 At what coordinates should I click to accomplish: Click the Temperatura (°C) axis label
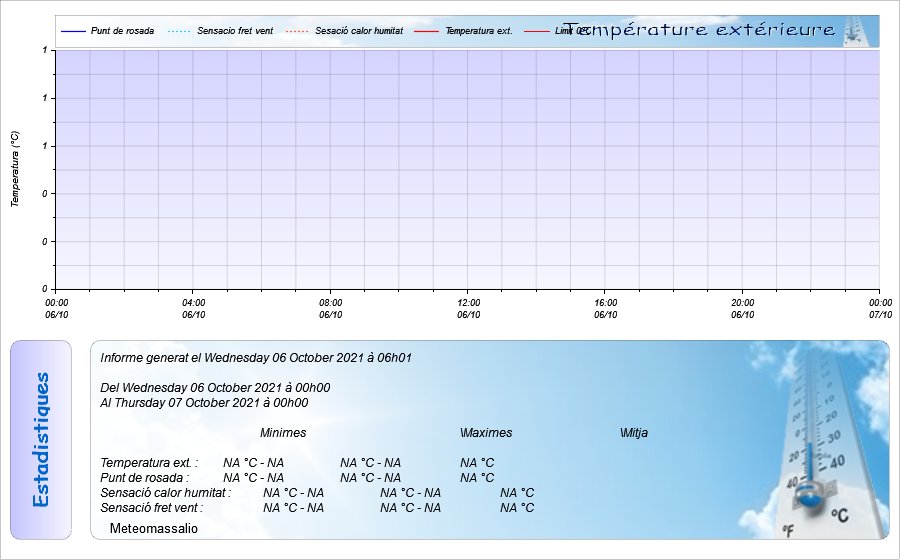(x=15, y=169)
